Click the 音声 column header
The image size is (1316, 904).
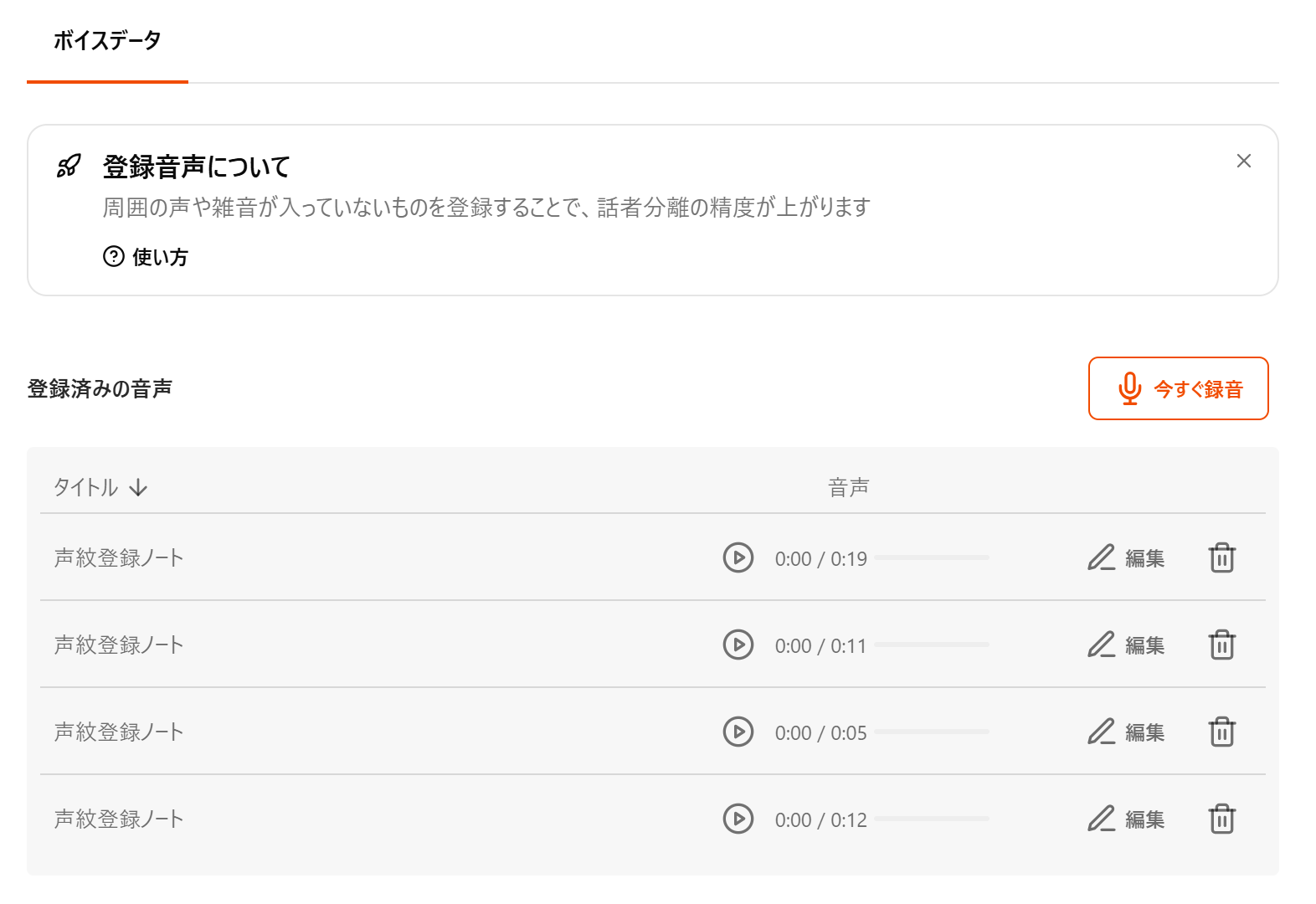click(x=848, y=487)
